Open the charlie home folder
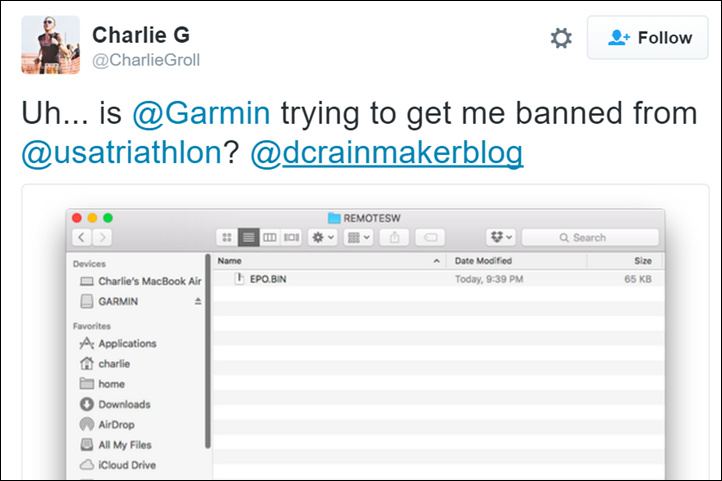The image size is (722, 481). coord(105,364)
